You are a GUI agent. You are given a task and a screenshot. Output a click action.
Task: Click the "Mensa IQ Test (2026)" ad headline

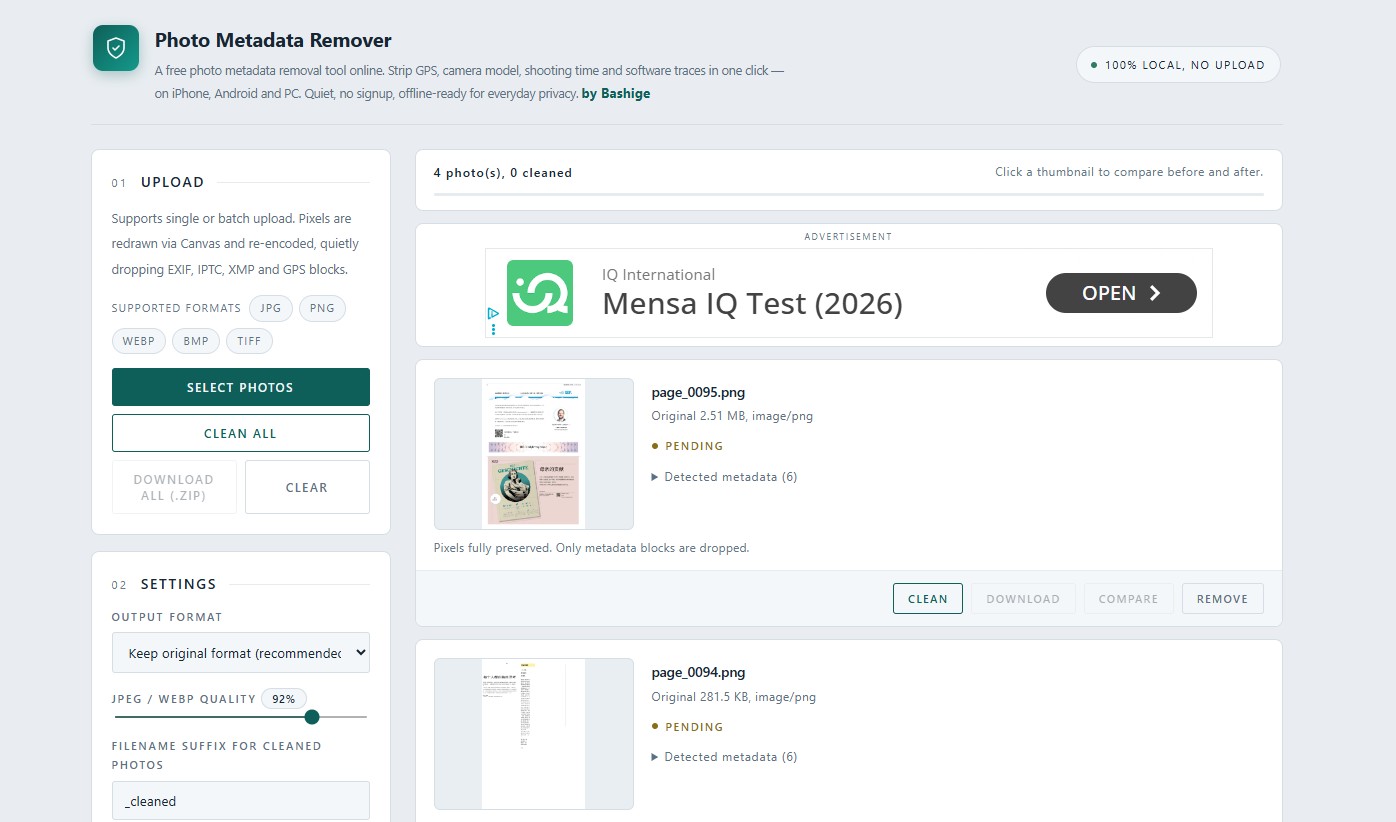(752, 304)
